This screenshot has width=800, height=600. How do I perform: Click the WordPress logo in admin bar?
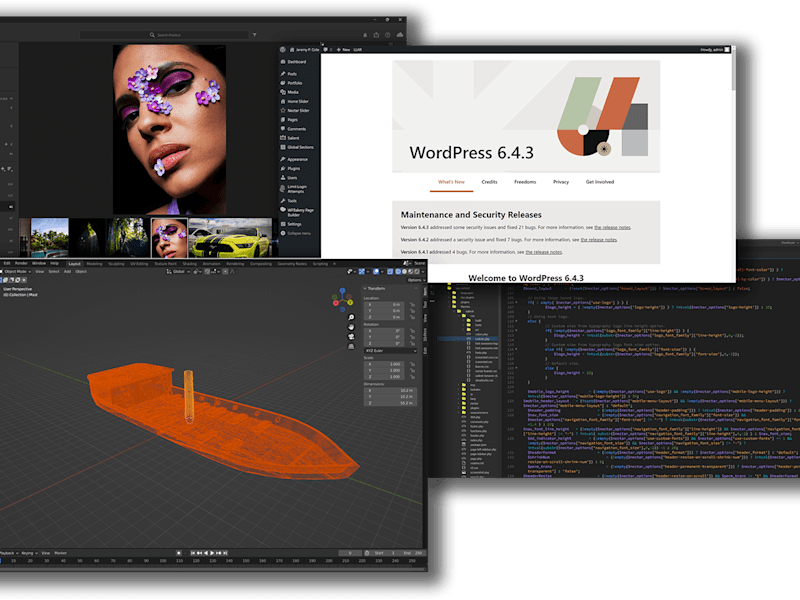pyautogui.click(x=283, y=49)
